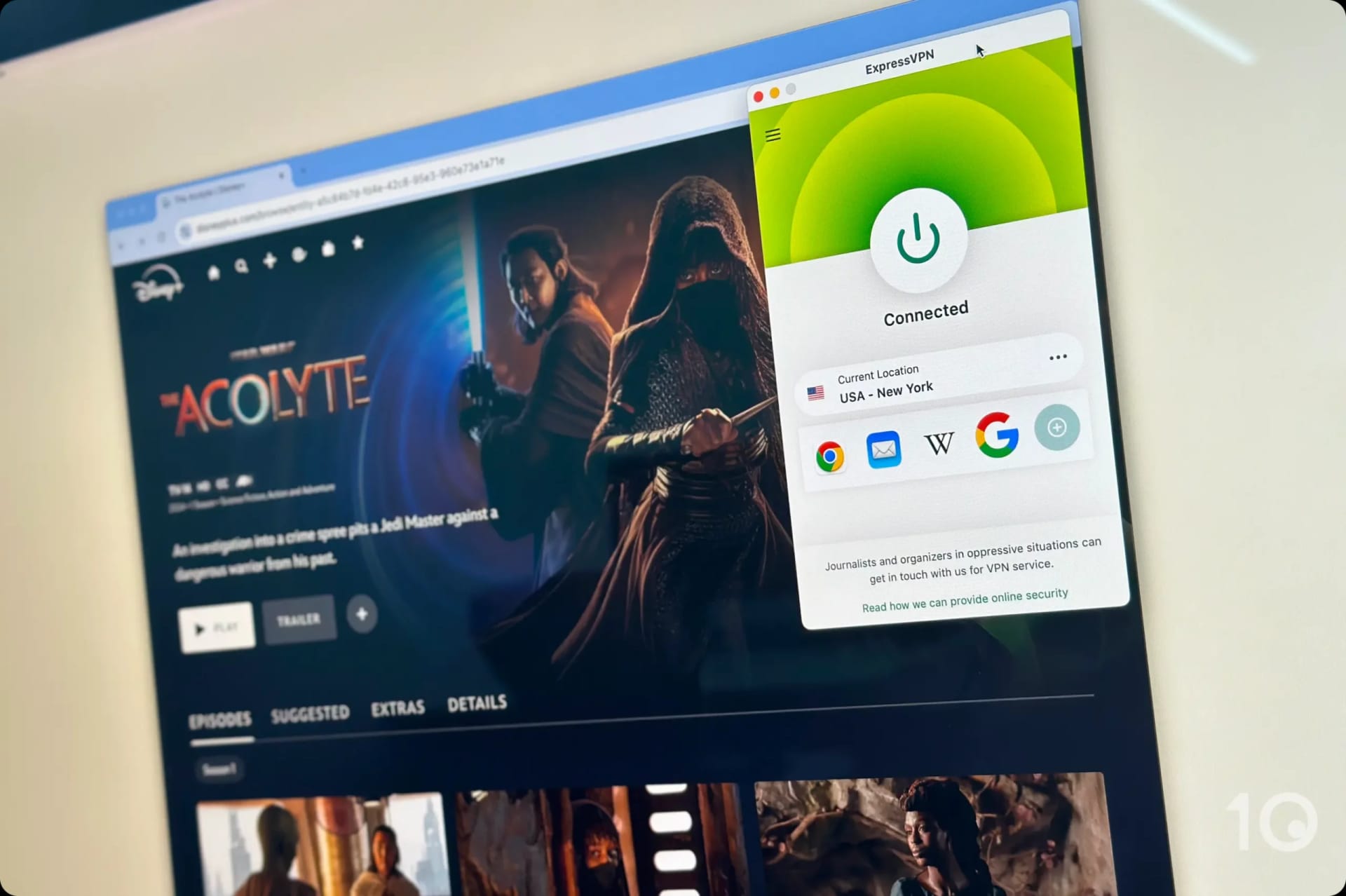Click the Chrome browser shortcut icon
The width and height of the screenshot is (1346, 896).
tap(829, 452)
